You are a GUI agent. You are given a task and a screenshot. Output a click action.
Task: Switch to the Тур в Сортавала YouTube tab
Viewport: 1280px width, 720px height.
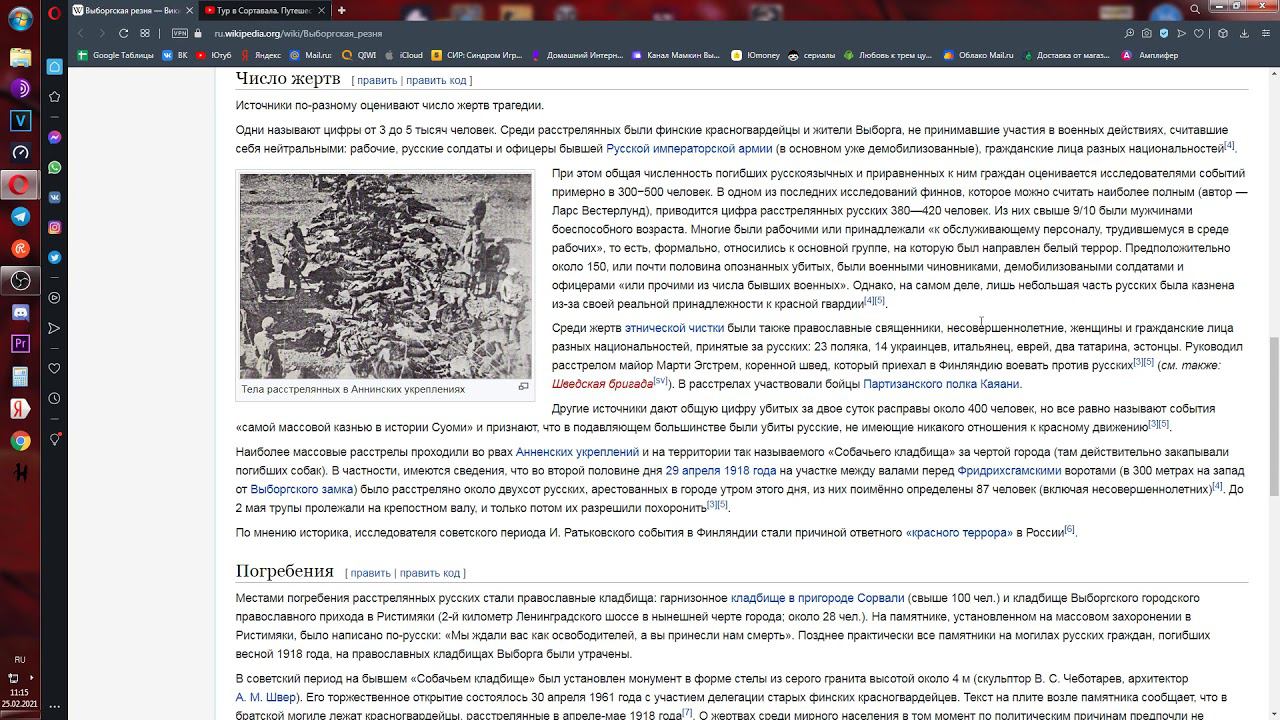point(264,10)
